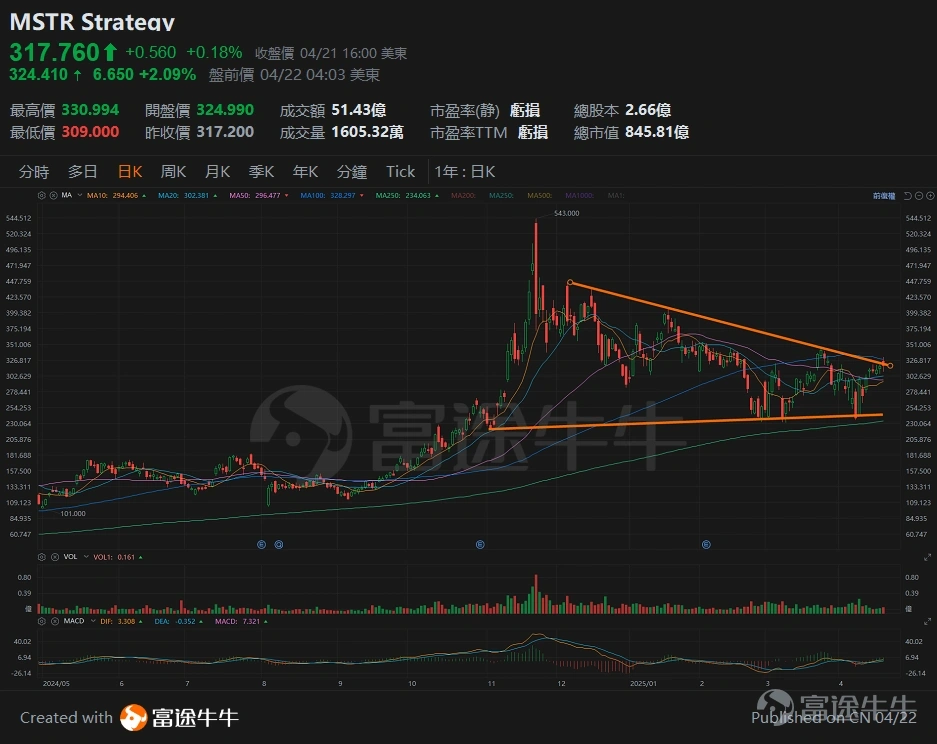Toggle the MA50 line at 296.477

[259, 195]
